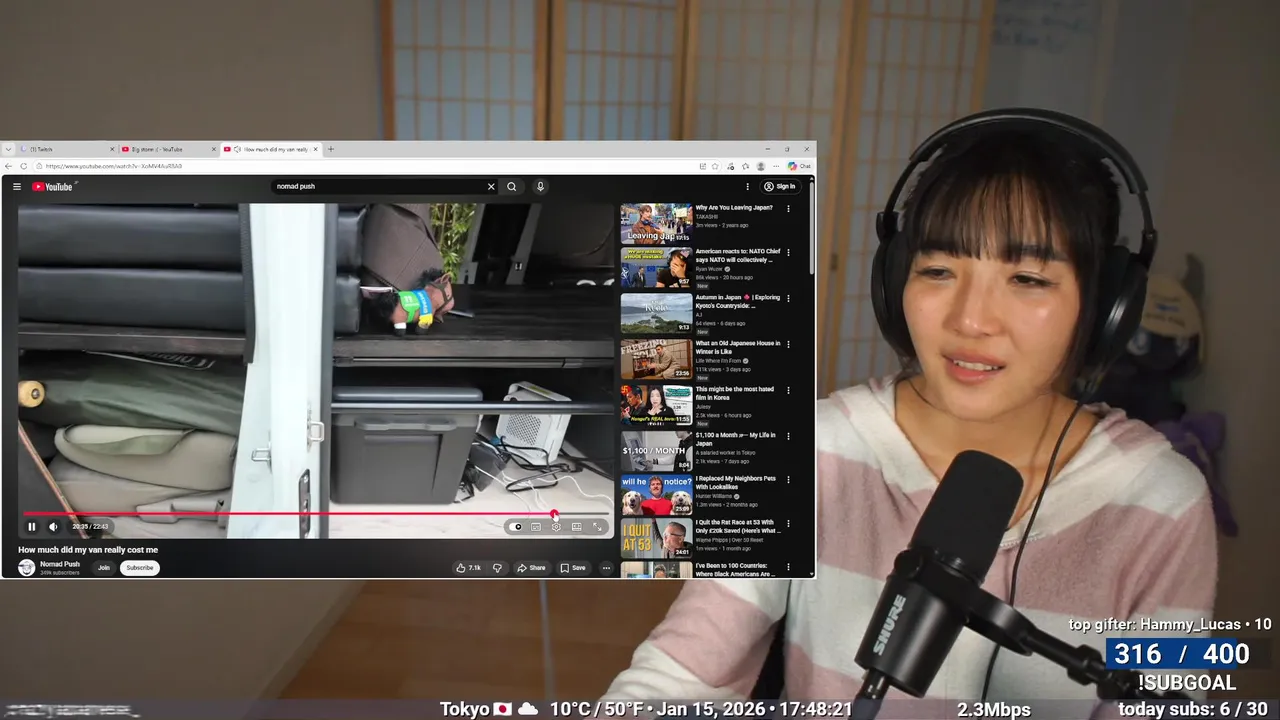Select the 'How much did my van really' tab
The width and height of the screenshot is (1280, 720).
coord(270,149)
